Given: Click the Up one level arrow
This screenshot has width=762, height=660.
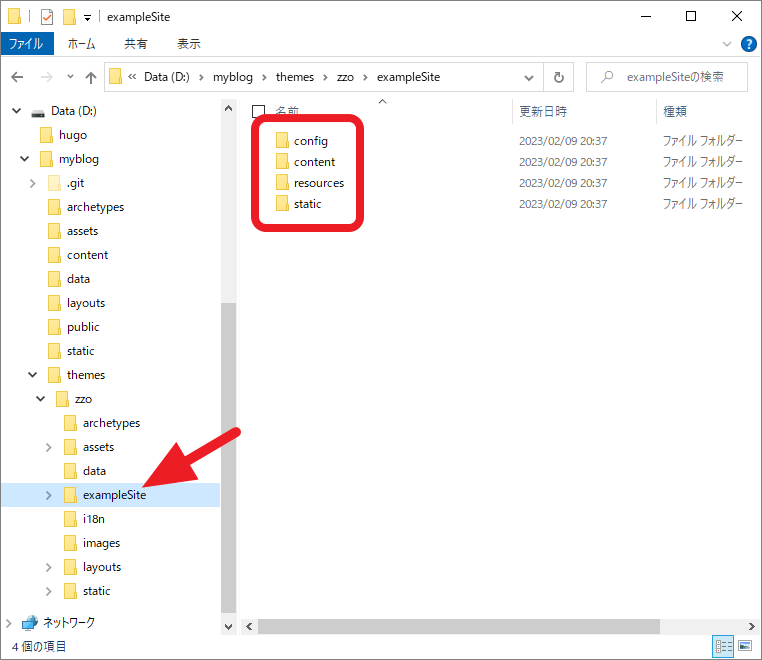Looking at the screenshot, I should [x=91, y=77].
